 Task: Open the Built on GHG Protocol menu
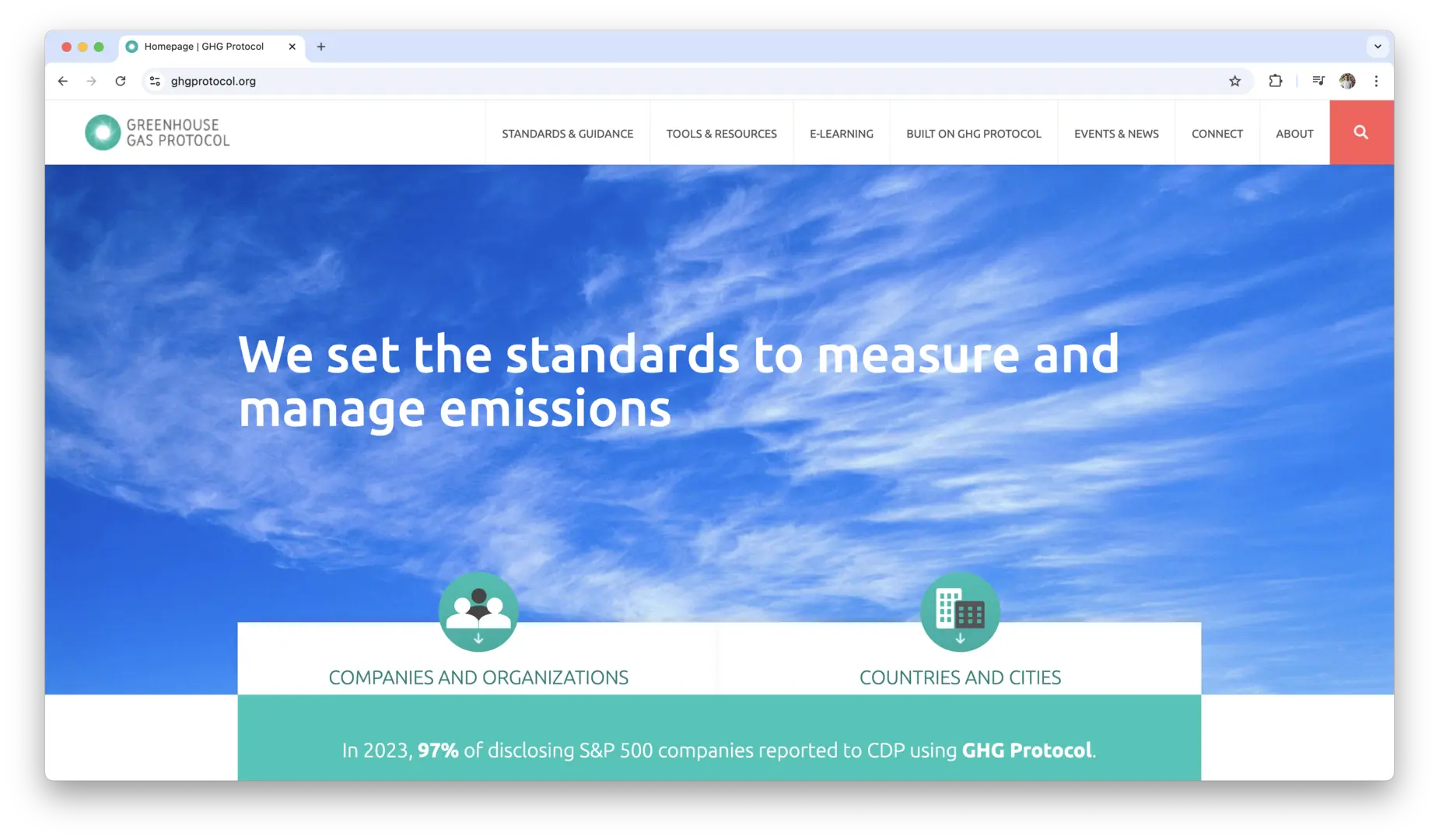[x=974, y=134]
